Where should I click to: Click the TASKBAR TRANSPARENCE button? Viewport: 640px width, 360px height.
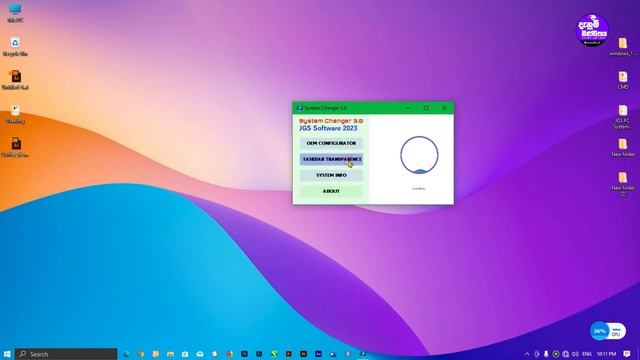(x=331, y=159)
